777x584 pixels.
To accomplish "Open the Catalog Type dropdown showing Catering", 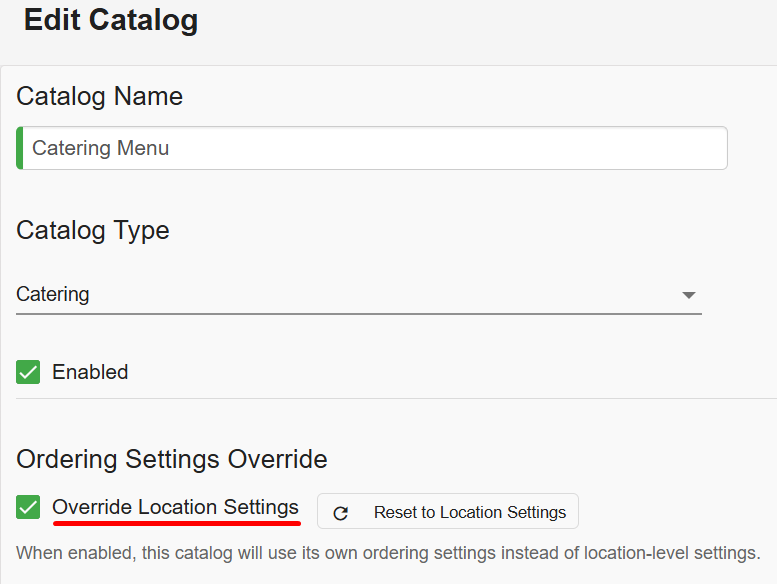I will [359, 295].
